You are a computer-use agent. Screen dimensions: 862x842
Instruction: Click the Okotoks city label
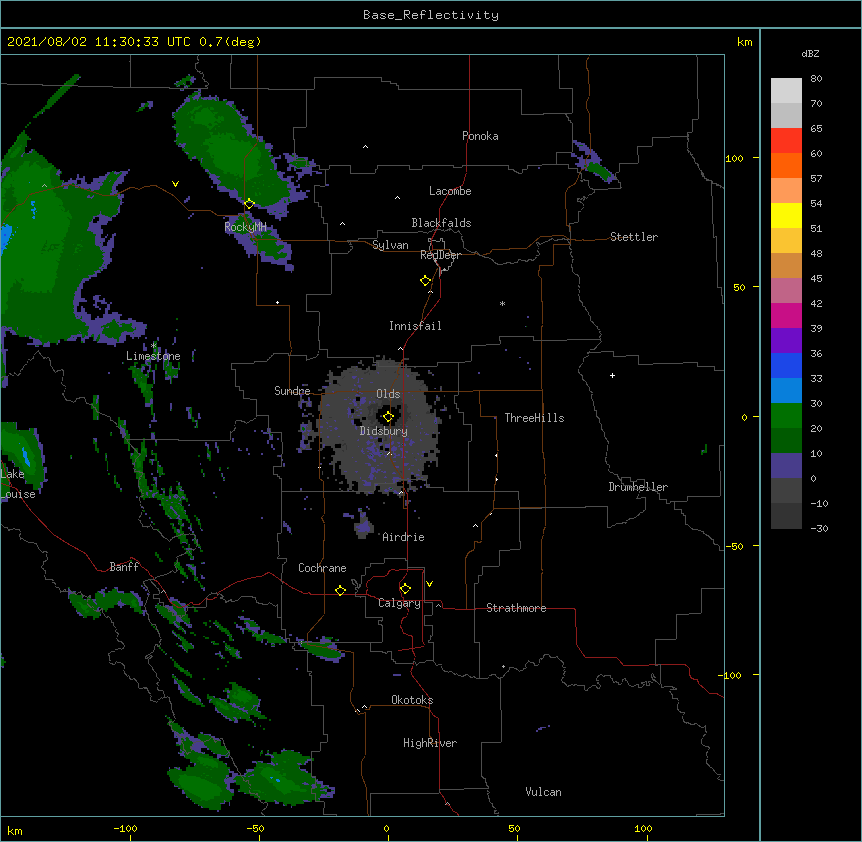click(x=412, y=700)
